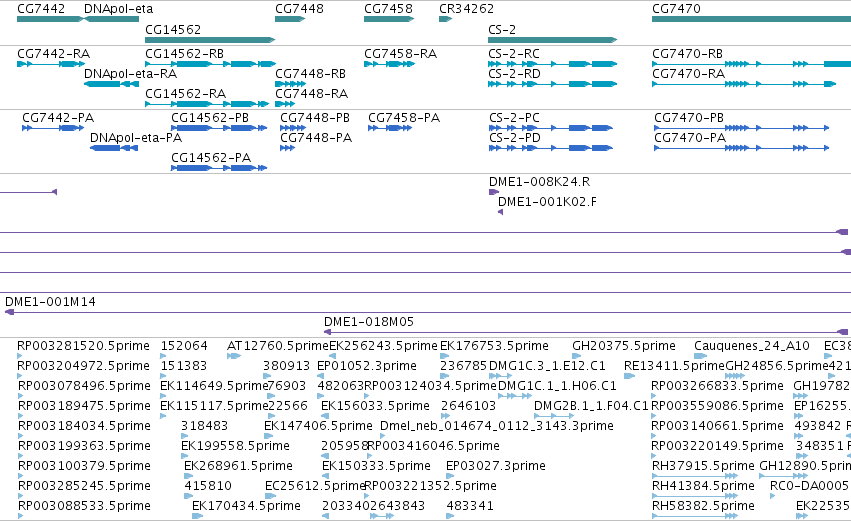Click EST RP003416046.5prime
This screenshot has width=851, height=521.
pos(433,446)
